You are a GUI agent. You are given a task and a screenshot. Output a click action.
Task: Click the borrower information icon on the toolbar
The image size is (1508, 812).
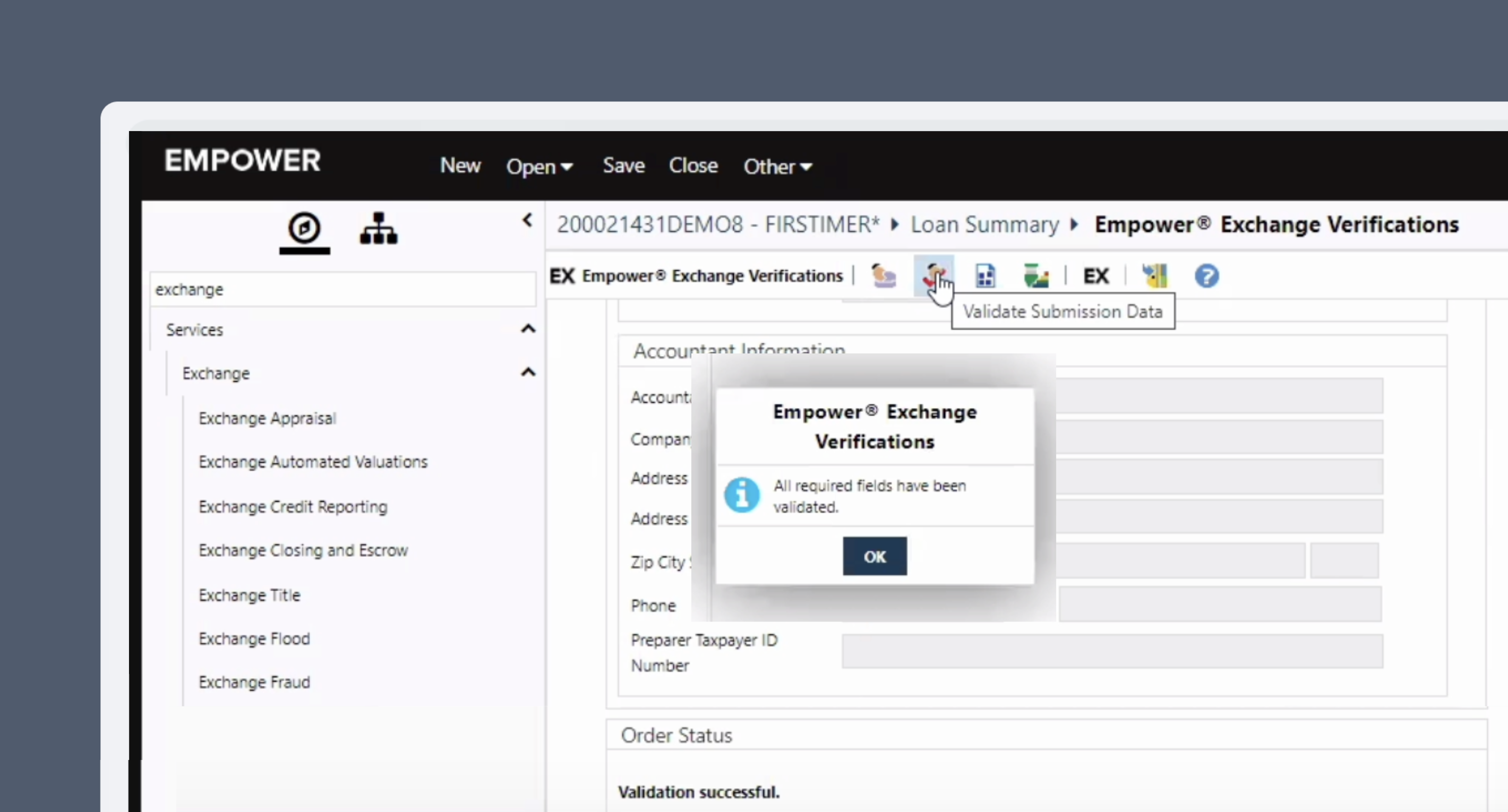tap(883, 275)
